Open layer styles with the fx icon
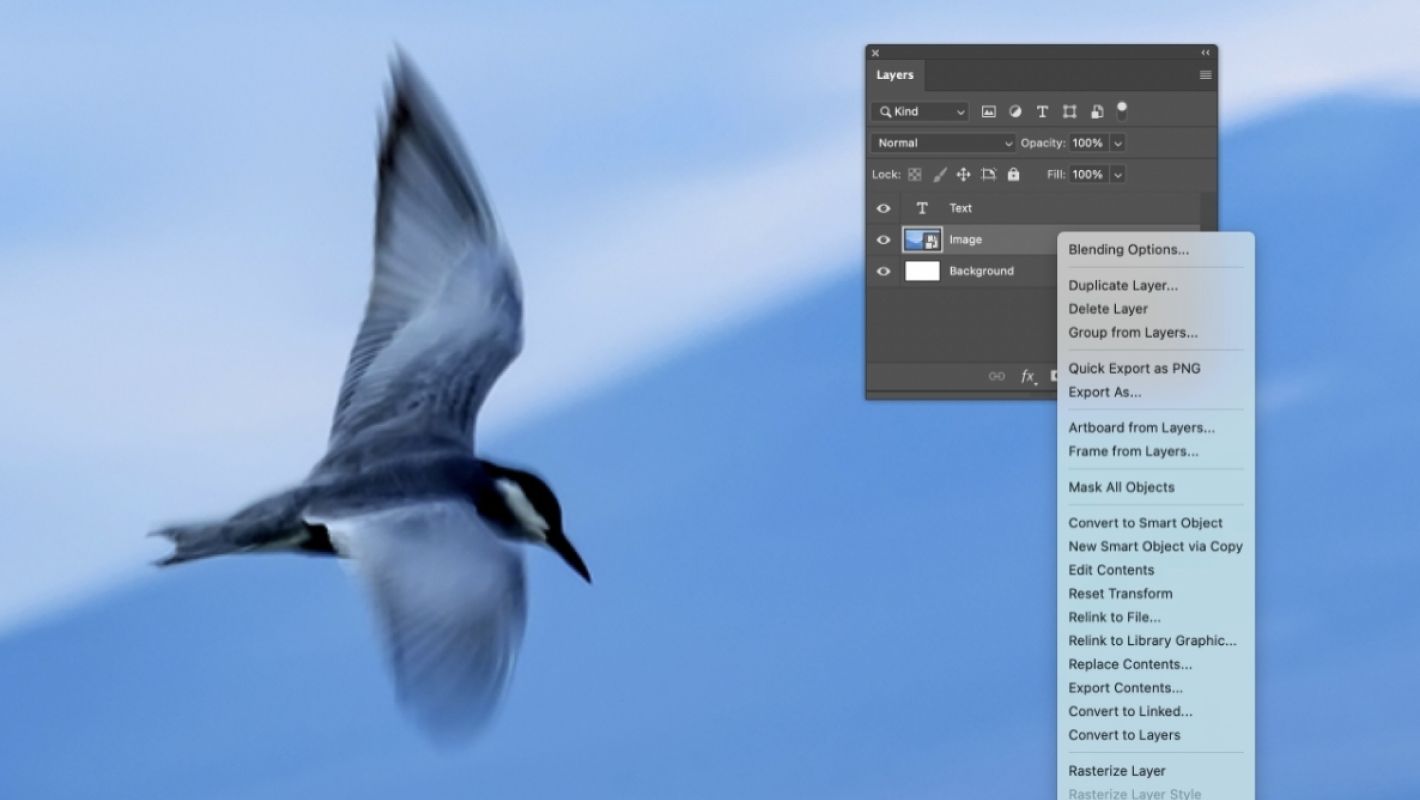 click(1027, 376)
